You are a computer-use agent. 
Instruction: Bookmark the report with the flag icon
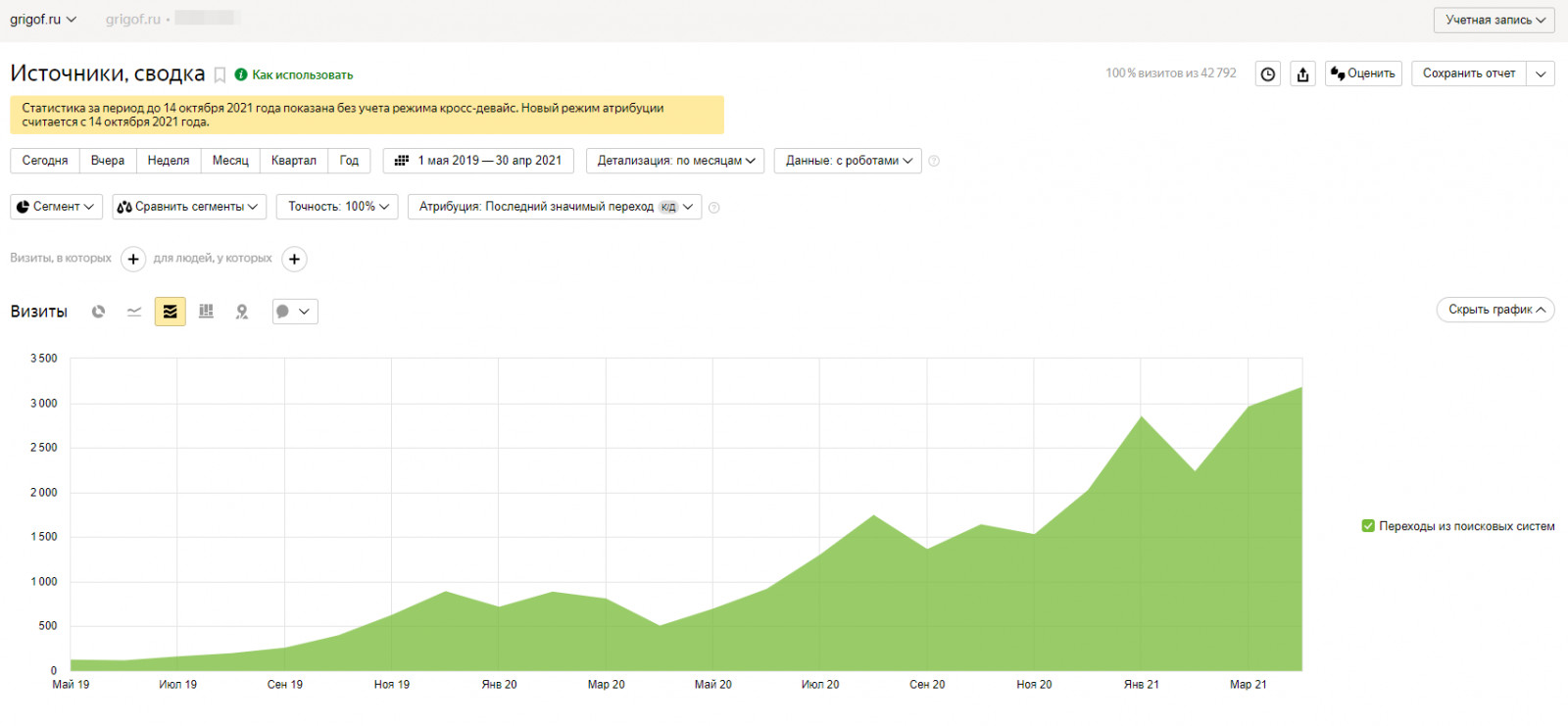tap(220, 75)
